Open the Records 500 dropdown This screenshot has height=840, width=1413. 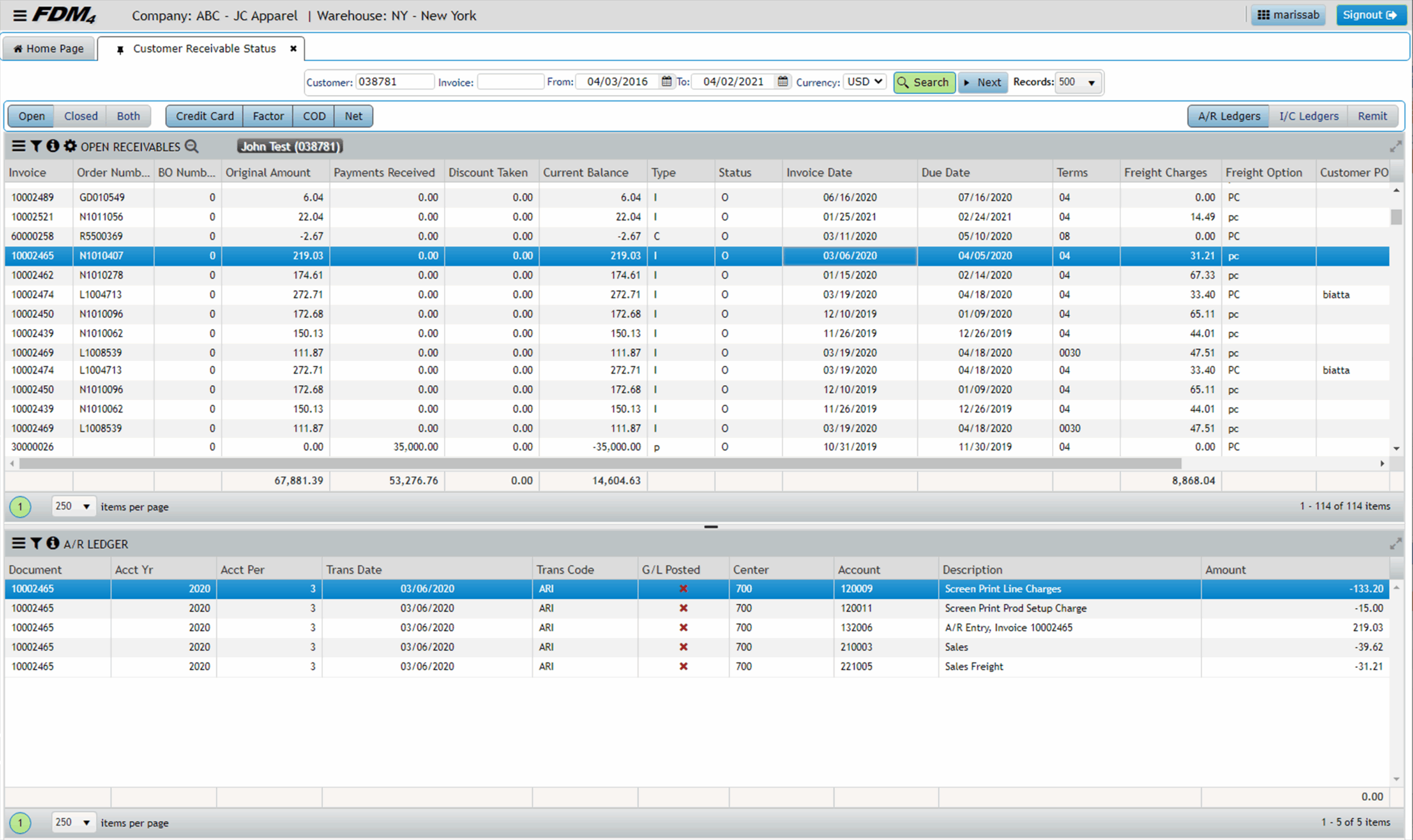coord(1079,83)
